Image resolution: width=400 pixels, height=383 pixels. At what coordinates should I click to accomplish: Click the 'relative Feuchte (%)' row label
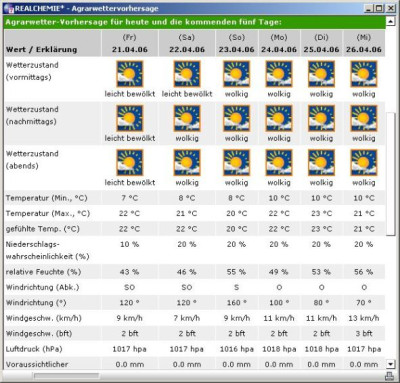click(x=43, y=272)
